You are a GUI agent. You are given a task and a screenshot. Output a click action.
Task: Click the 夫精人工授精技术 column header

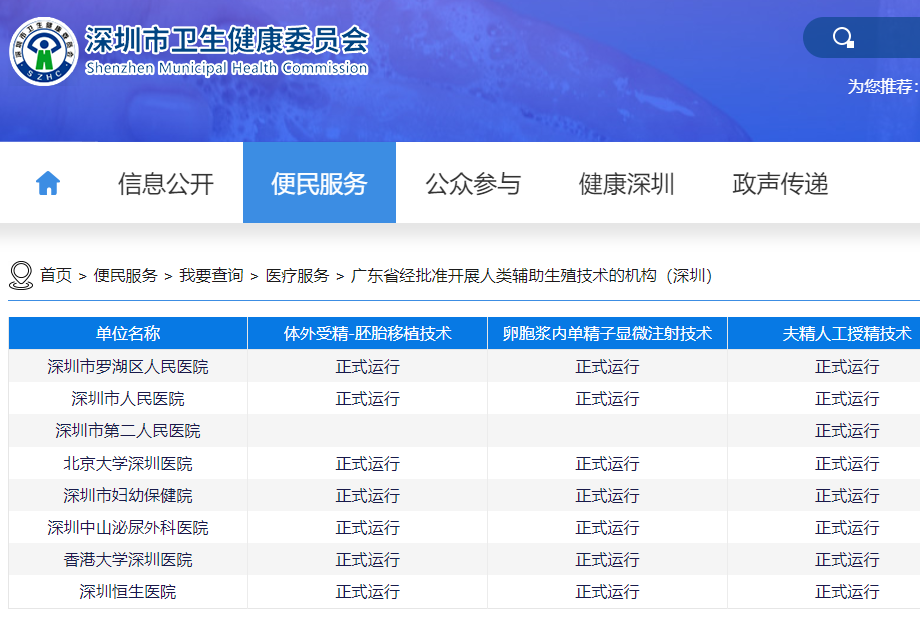pos(847,333)
